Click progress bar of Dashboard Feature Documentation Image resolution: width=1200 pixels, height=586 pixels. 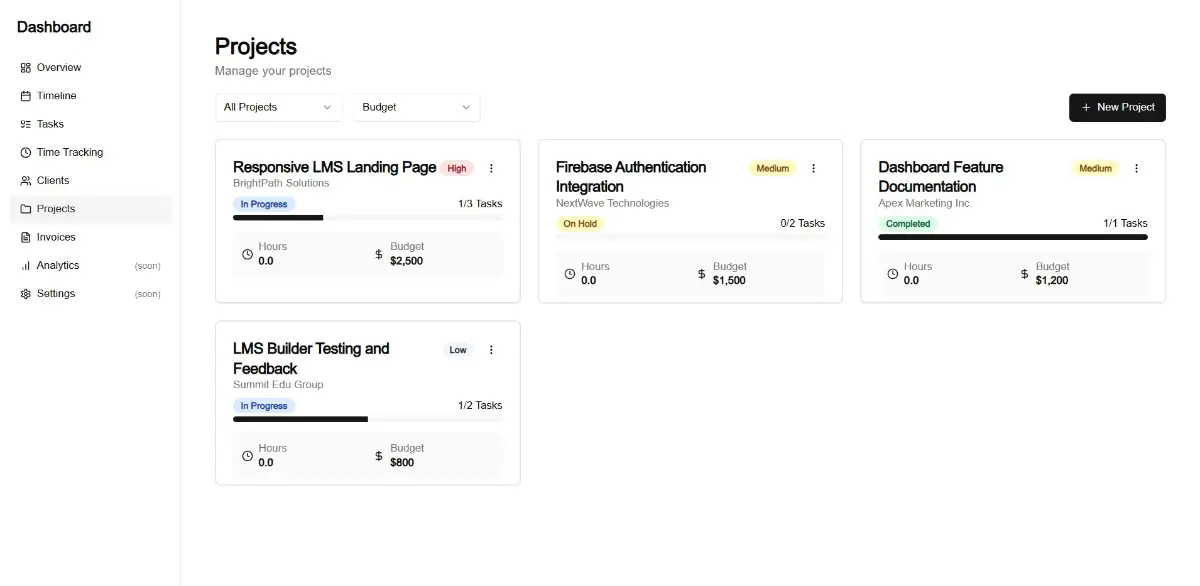pyautogui.click(x=1012, y=237)
